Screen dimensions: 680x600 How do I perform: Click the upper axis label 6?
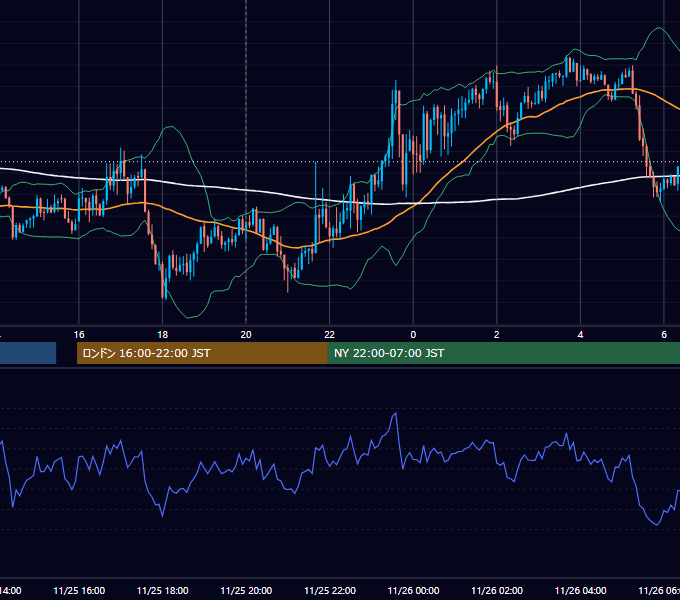(664, 335)
